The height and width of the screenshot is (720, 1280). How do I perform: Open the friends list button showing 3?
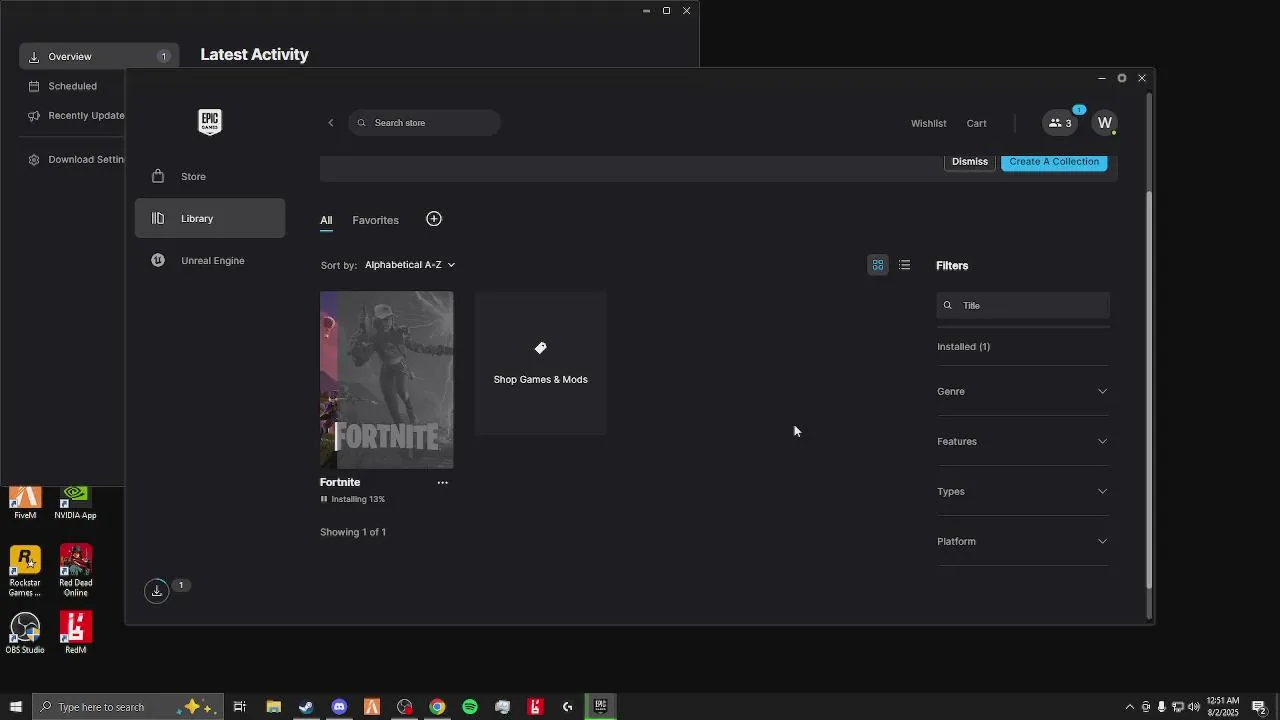pos(1060,123)
